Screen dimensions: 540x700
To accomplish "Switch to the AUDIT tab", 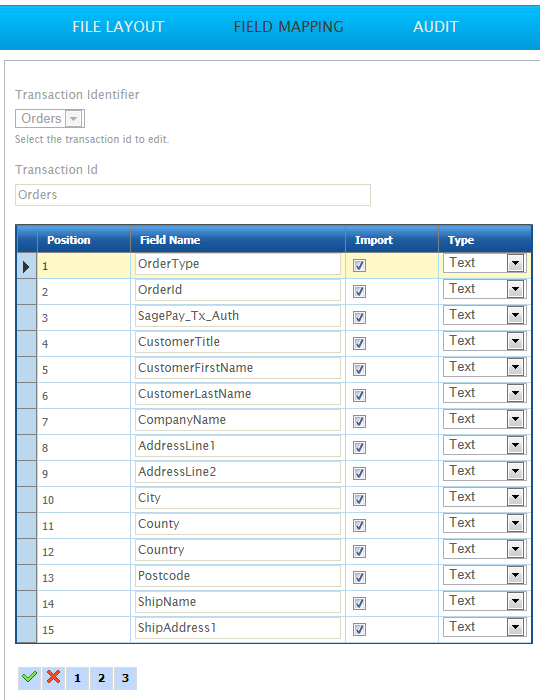I will tap(436, 27).
